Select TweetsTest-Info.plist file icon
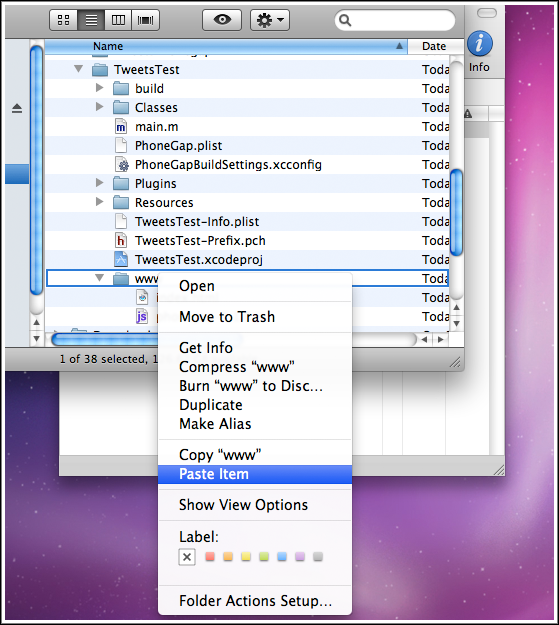559x625 pixels. [x=121, y=222]
